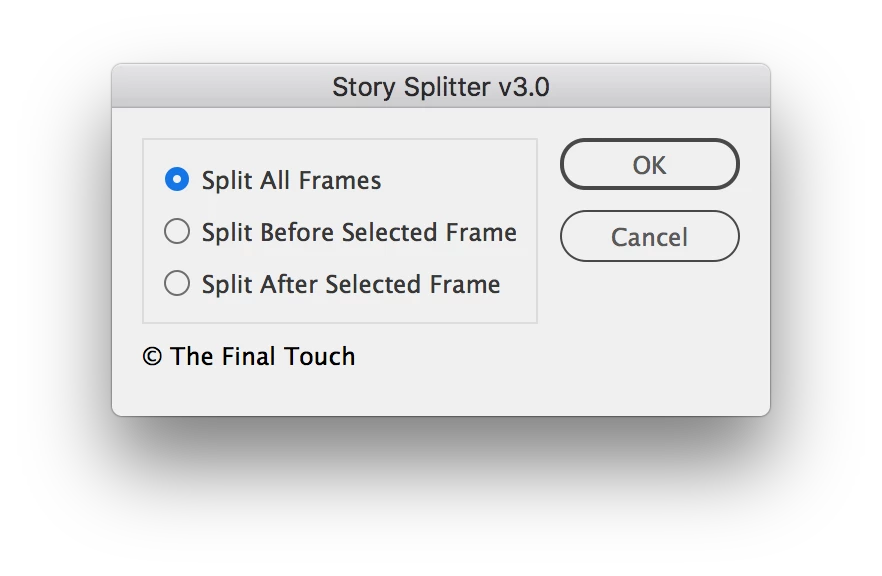Click the v3.0 version number in title
This screenshot has width=882, height=576.
pos(523,88)
